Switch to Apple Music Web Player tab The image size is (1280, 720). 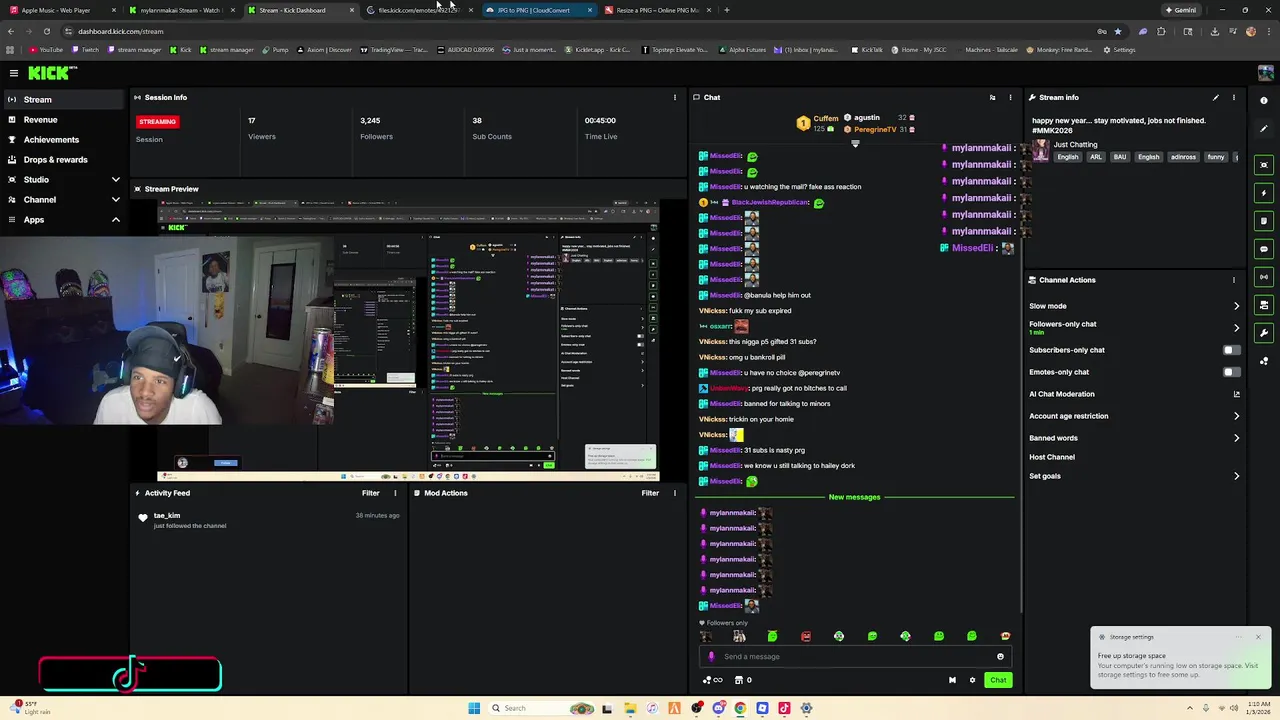coord(60,10)
